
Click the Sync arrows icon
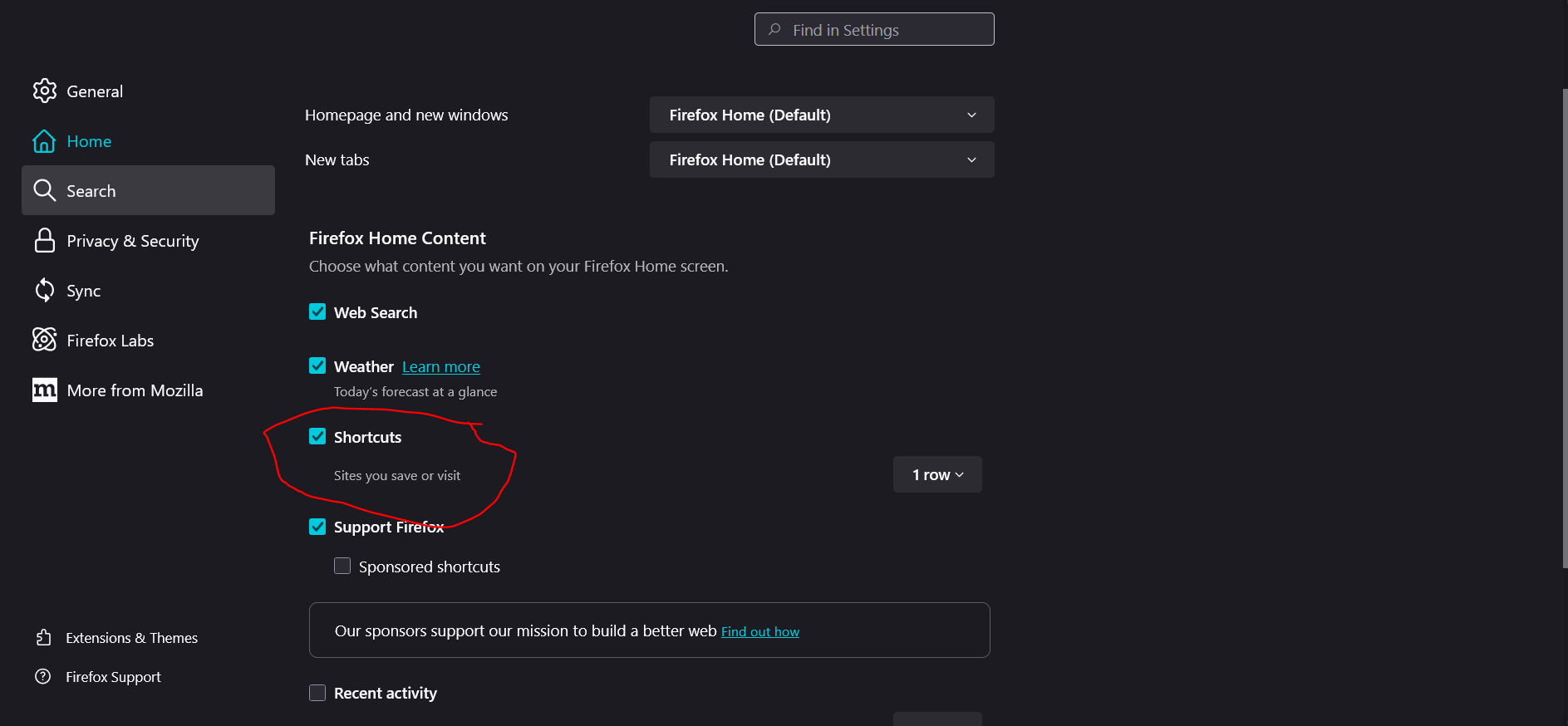pos(45,290)
